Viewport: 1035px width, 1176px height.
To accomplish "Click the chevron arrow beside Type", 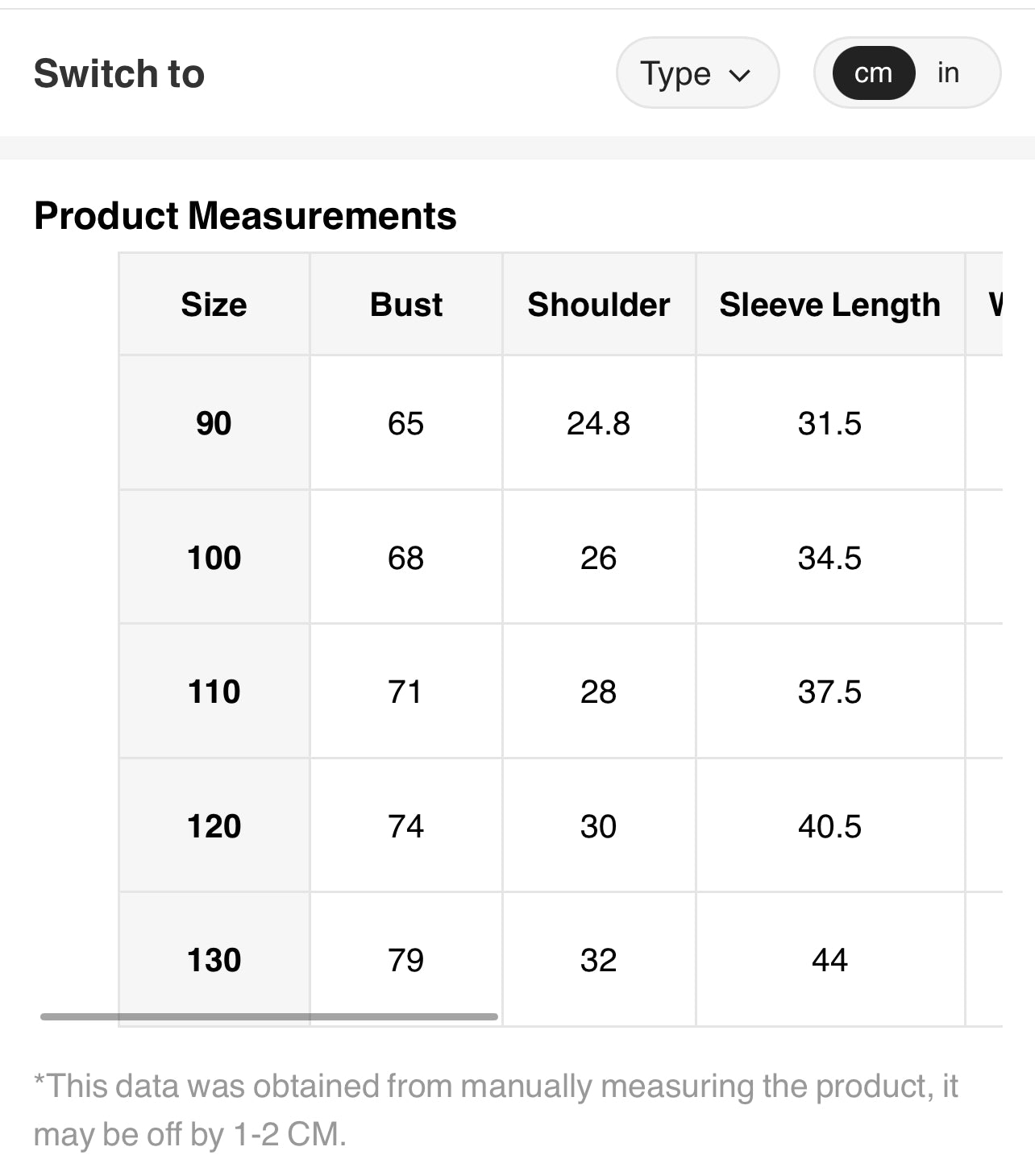I will pyautogui.click(x=739, y=76).
